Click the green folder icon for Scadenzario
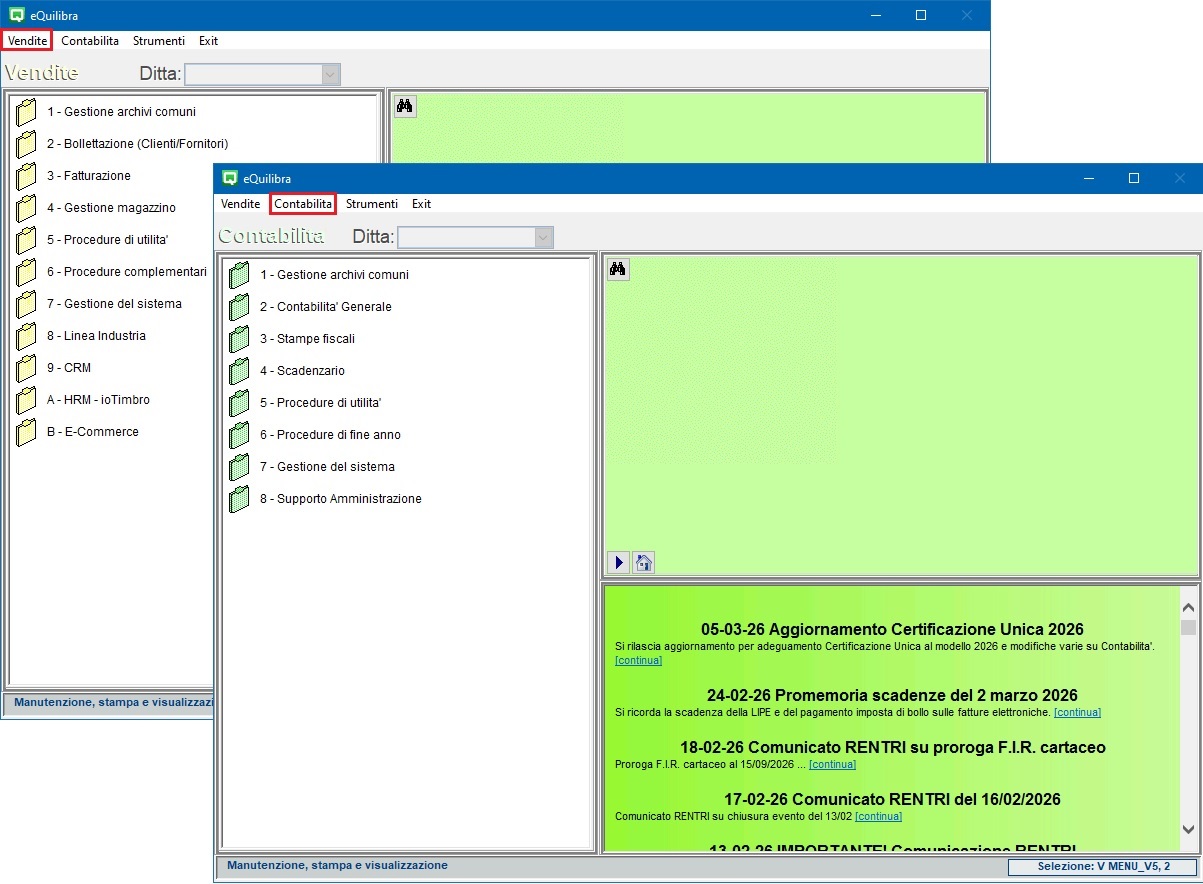Viewport: 1203px width, 884px height. pyautogui.click(x=239, y=371)
